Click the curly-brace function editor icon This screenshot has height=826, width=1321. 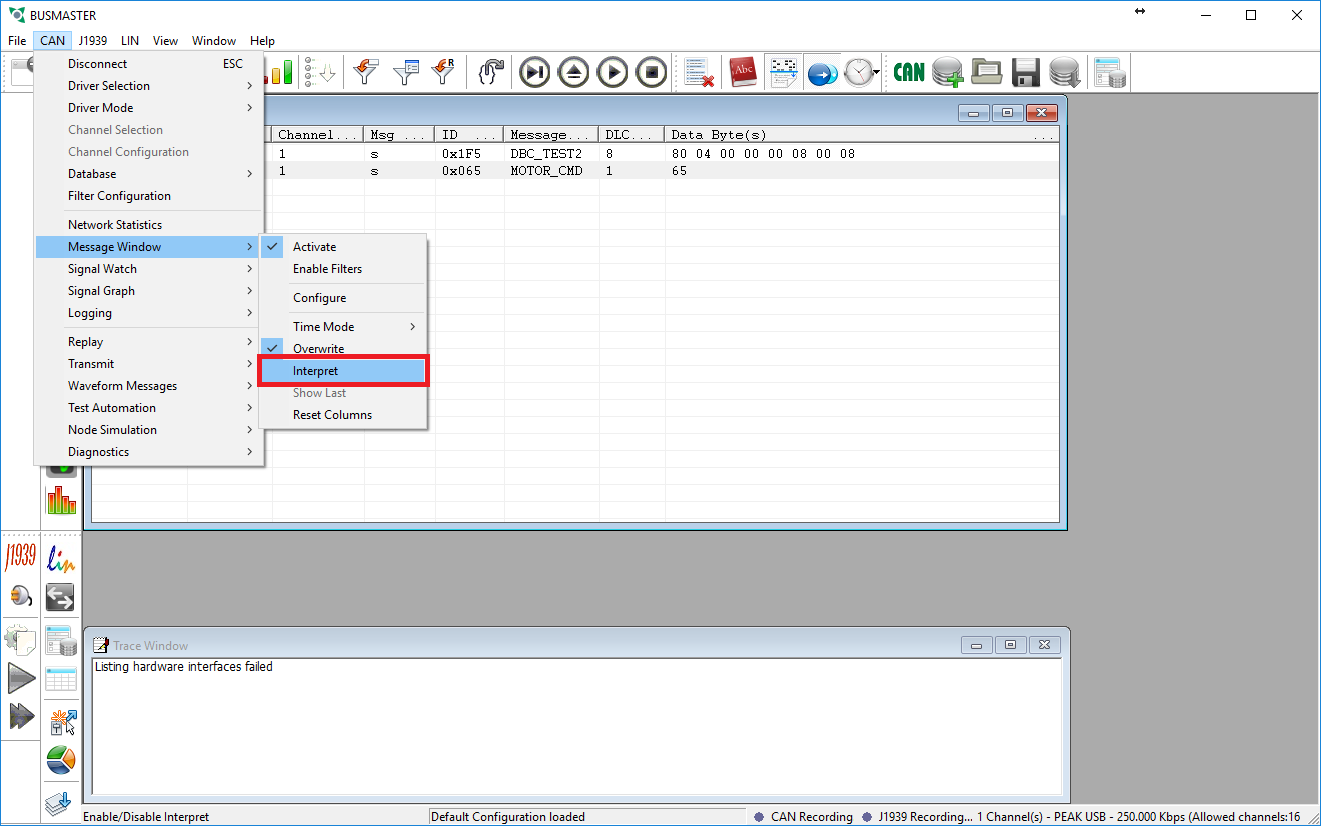(491, 72)
